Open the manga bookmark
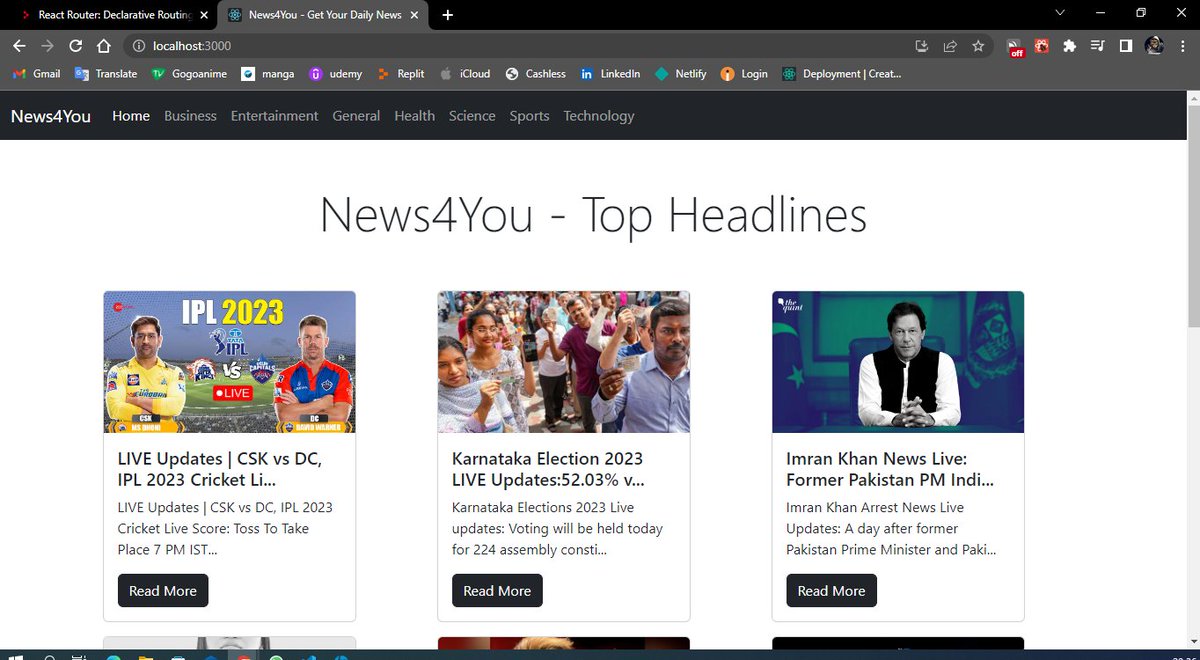Viewport: 1200px width, 660px height. tap(267, 74)
